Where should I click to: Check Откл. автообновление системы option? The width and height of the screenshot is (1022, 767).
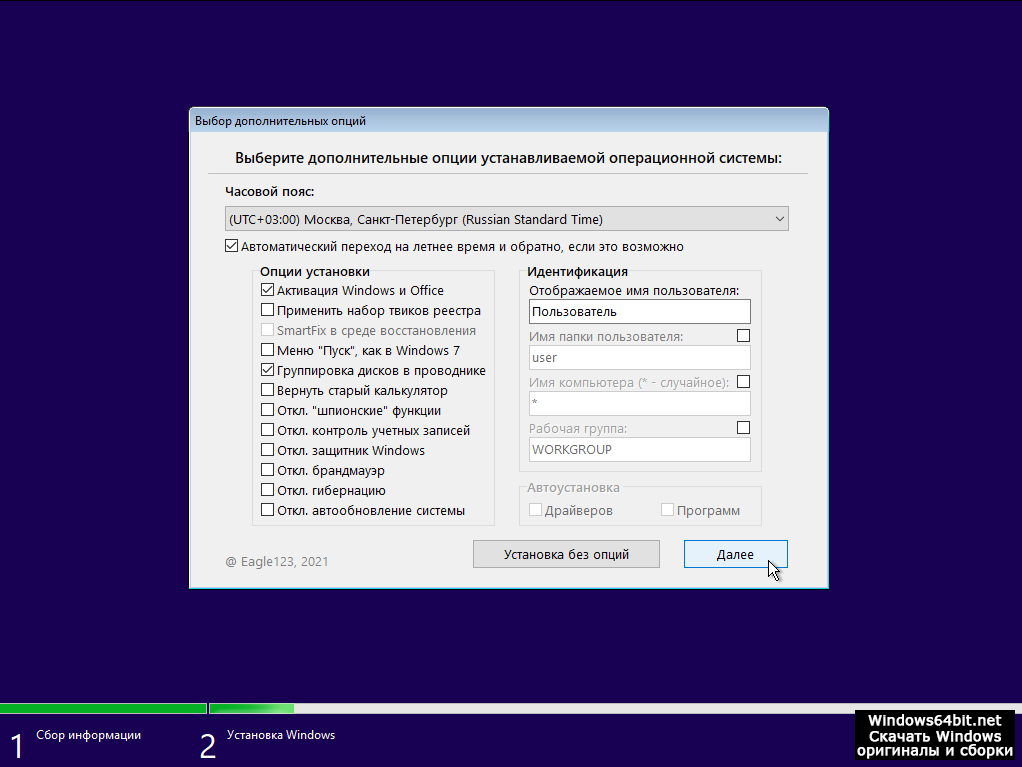click(x=267, y=510)
